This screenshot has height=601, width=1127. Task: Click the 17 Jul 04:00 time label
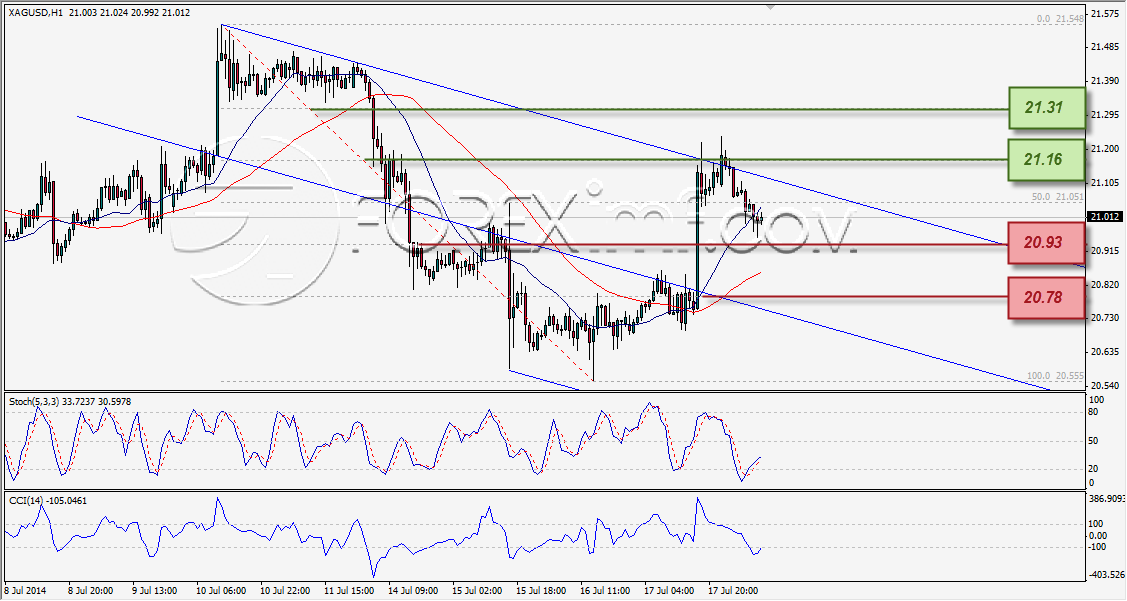pyautogui.click(x=668, y=591)
